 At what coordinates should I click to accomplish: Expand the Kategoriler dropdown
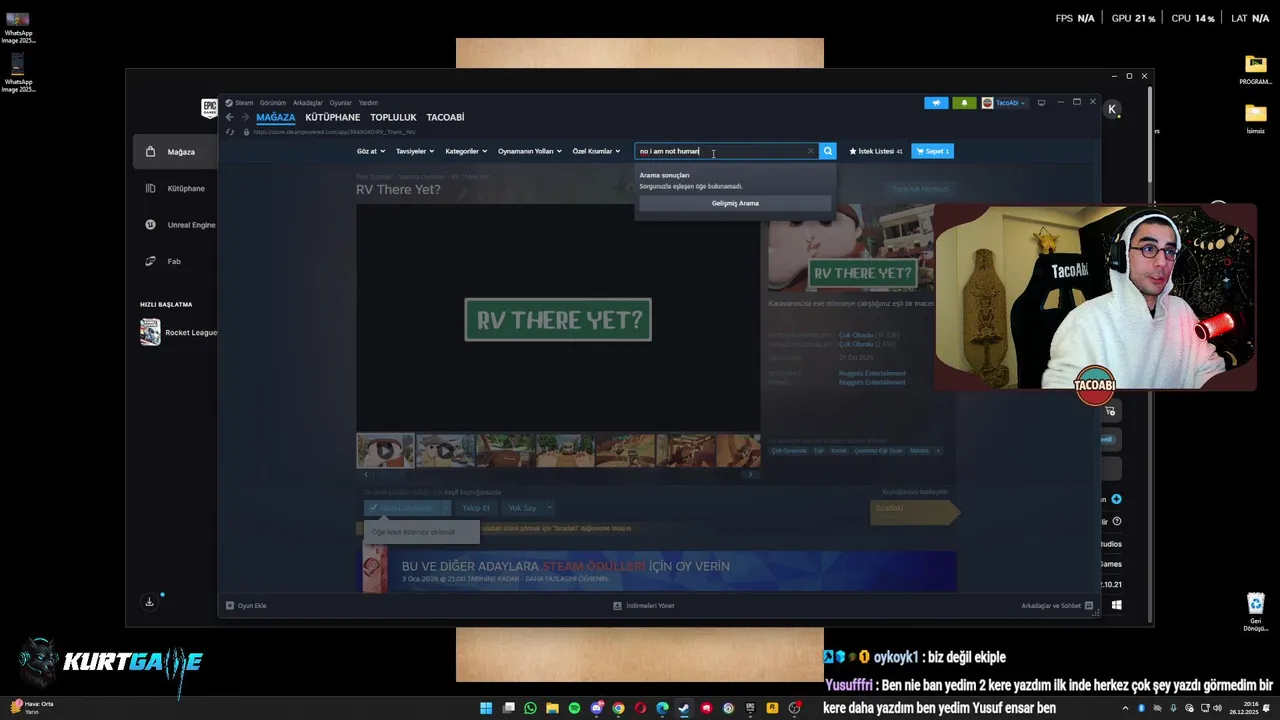point(466,151)
